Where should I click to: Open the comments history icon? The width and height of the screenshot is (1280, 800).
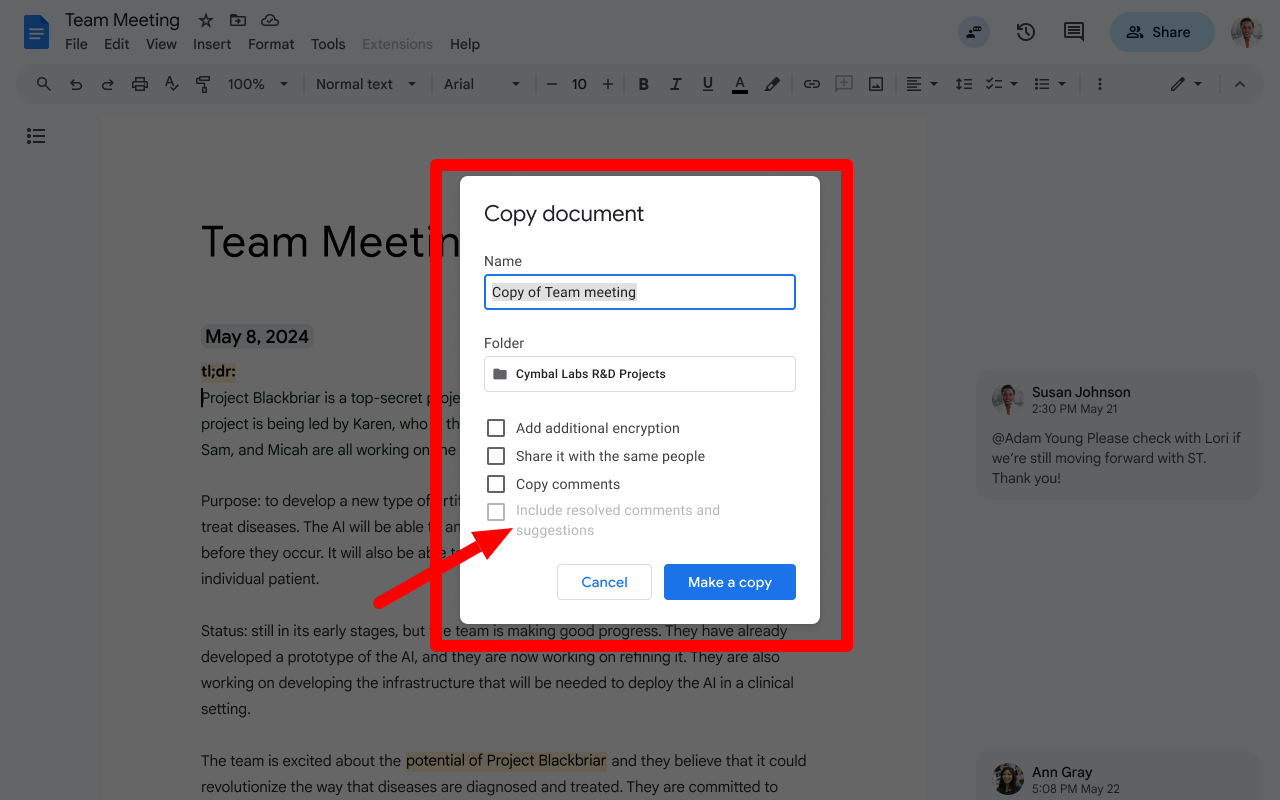(x=1073, y=32)
